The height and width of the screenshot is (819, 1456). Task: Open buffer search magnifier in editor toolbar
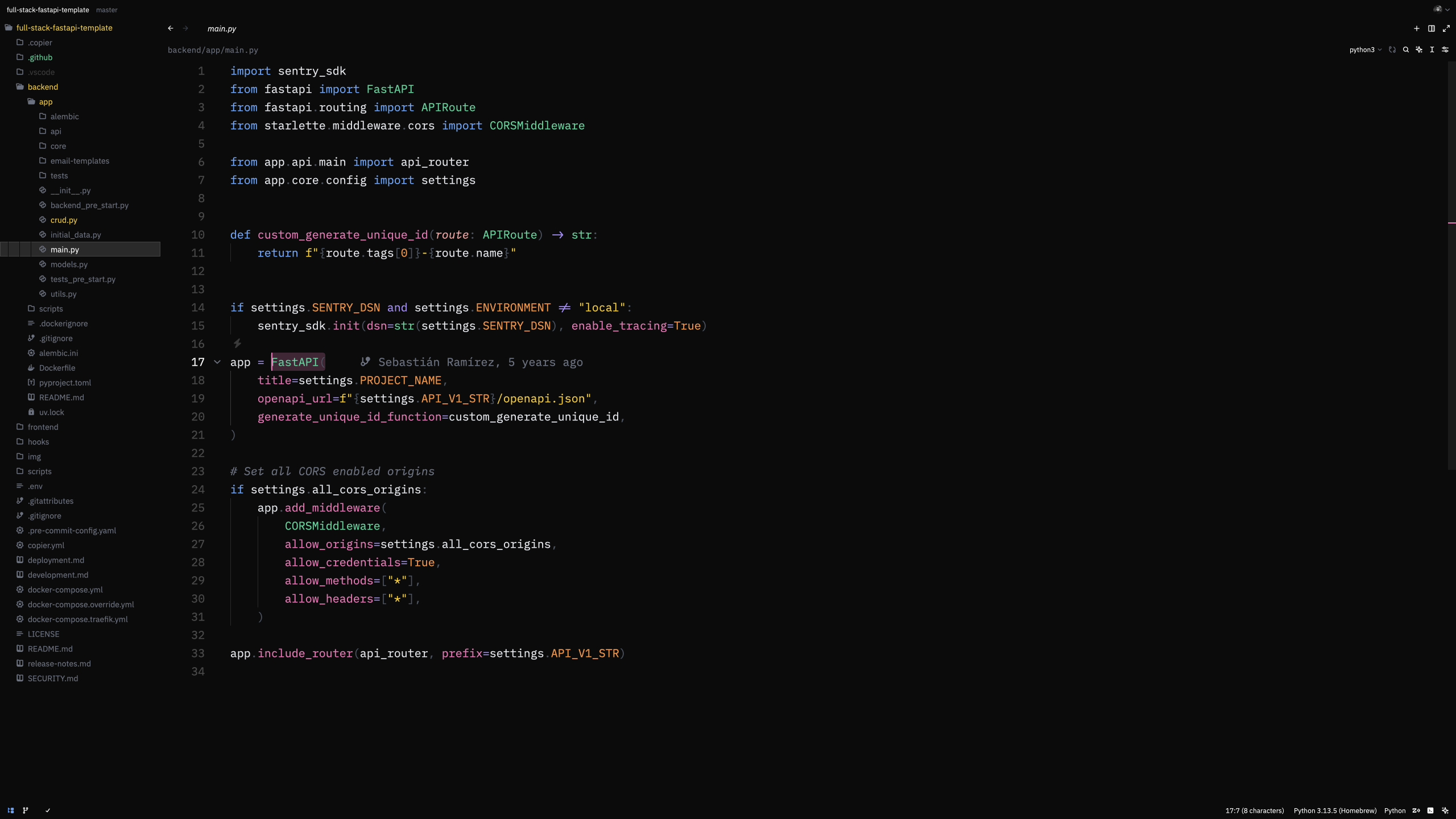pyautogui.click(x=1406, y=49)
